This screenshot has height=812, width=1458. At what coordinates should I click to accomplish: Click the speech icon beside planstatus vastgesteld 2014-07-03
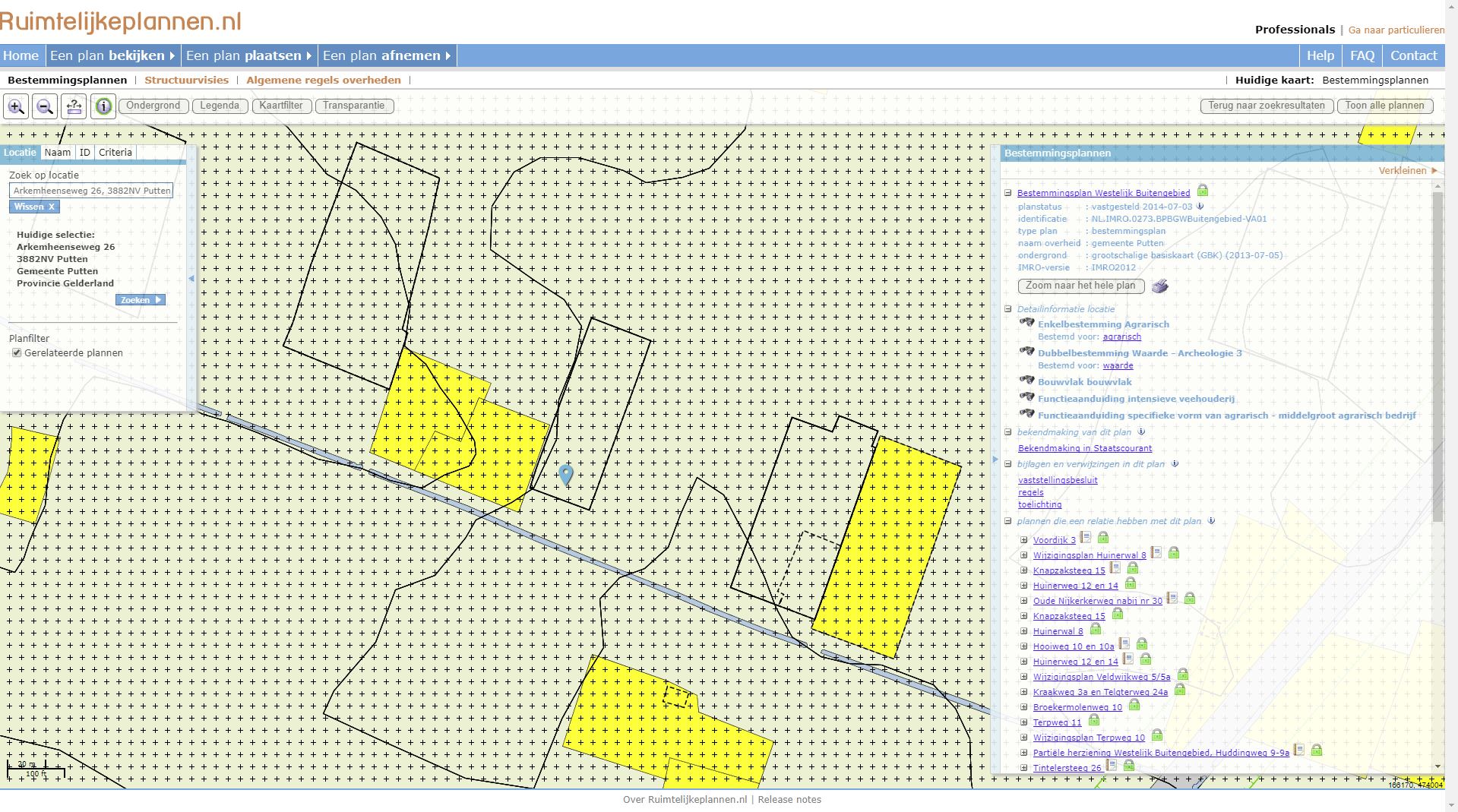1199,206
